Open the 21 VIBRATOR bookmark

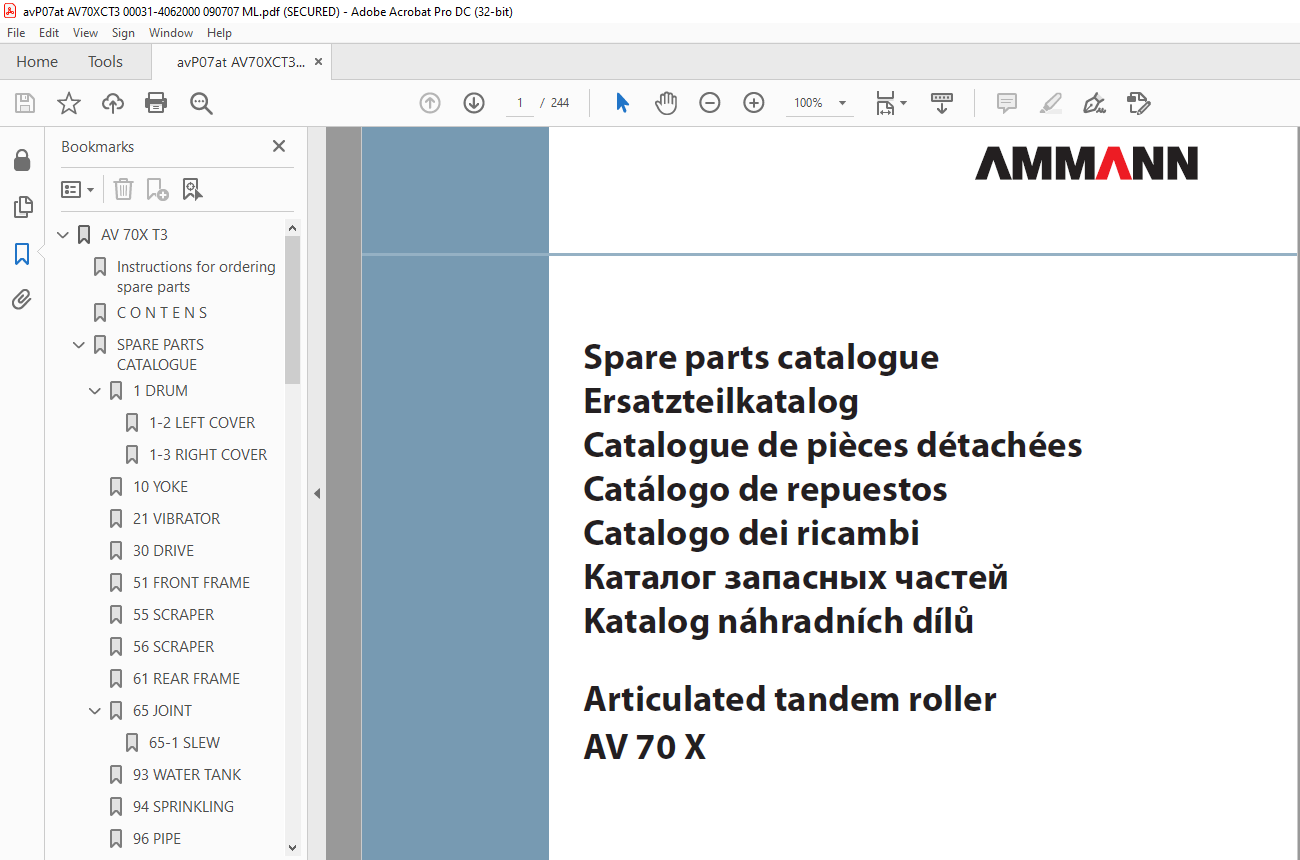point(176,519)
